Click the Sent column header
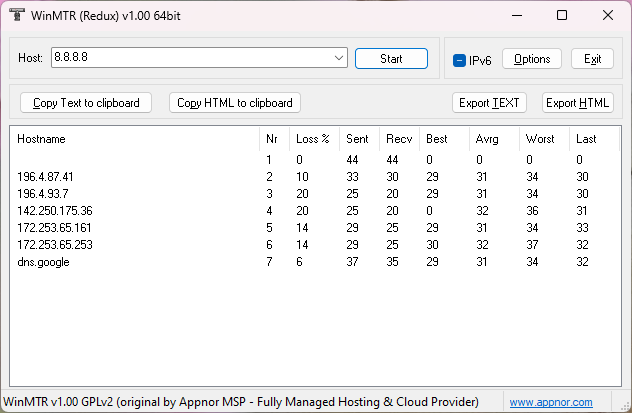Screen dimensions: 632x413 [x=360, y=139]
